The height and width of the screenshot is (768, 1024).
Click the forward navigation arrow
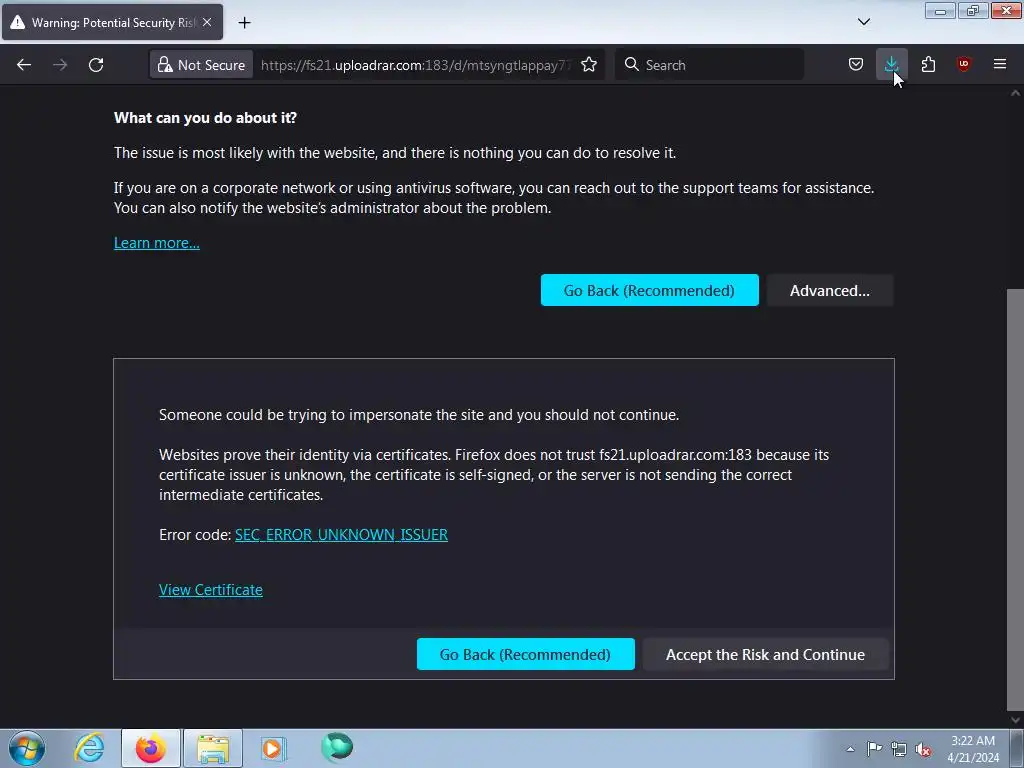point(60,65)
